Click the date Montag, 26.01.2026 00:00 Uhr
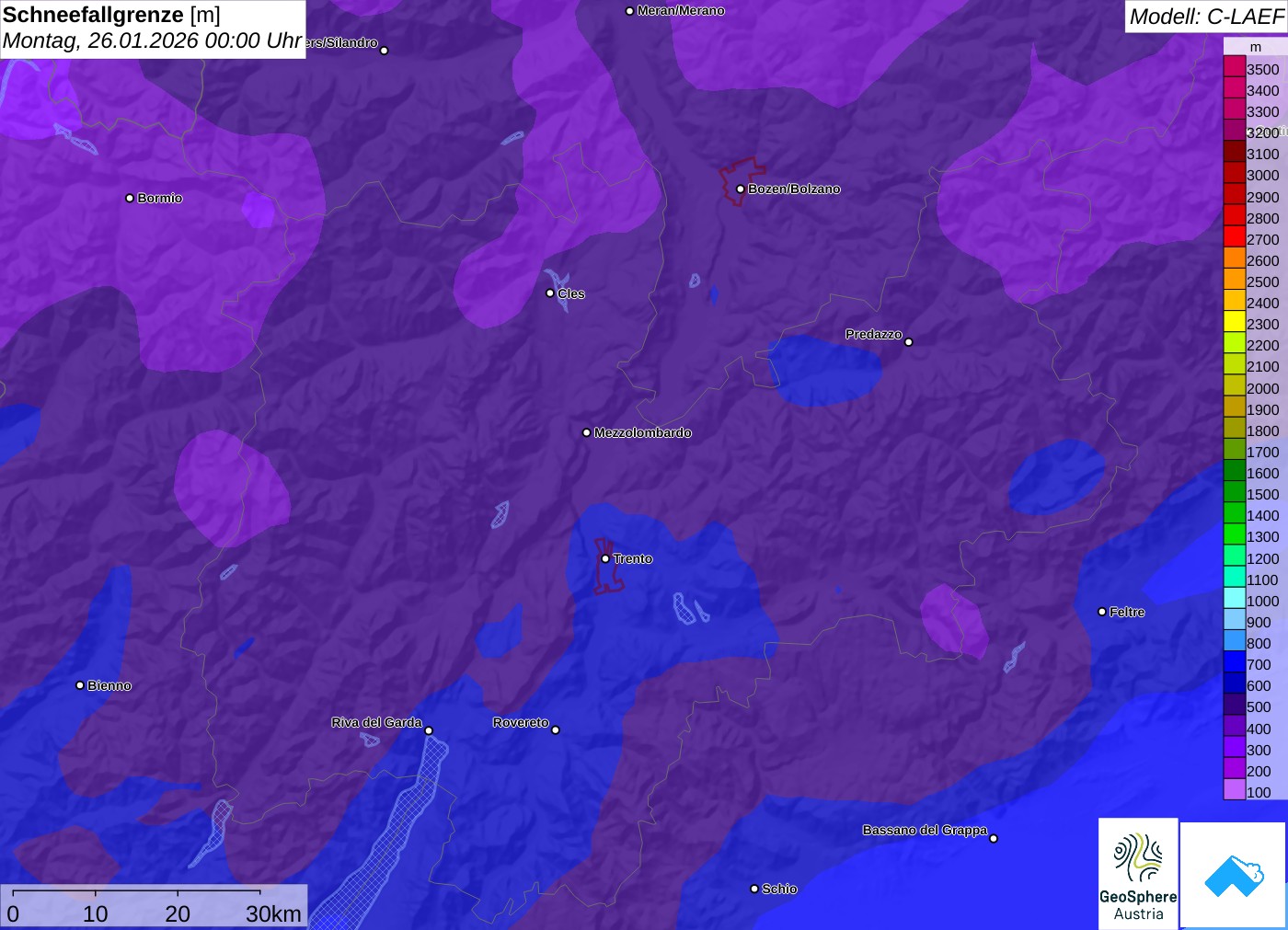The height and width of the screenshot is (930, 1288). 153,41
